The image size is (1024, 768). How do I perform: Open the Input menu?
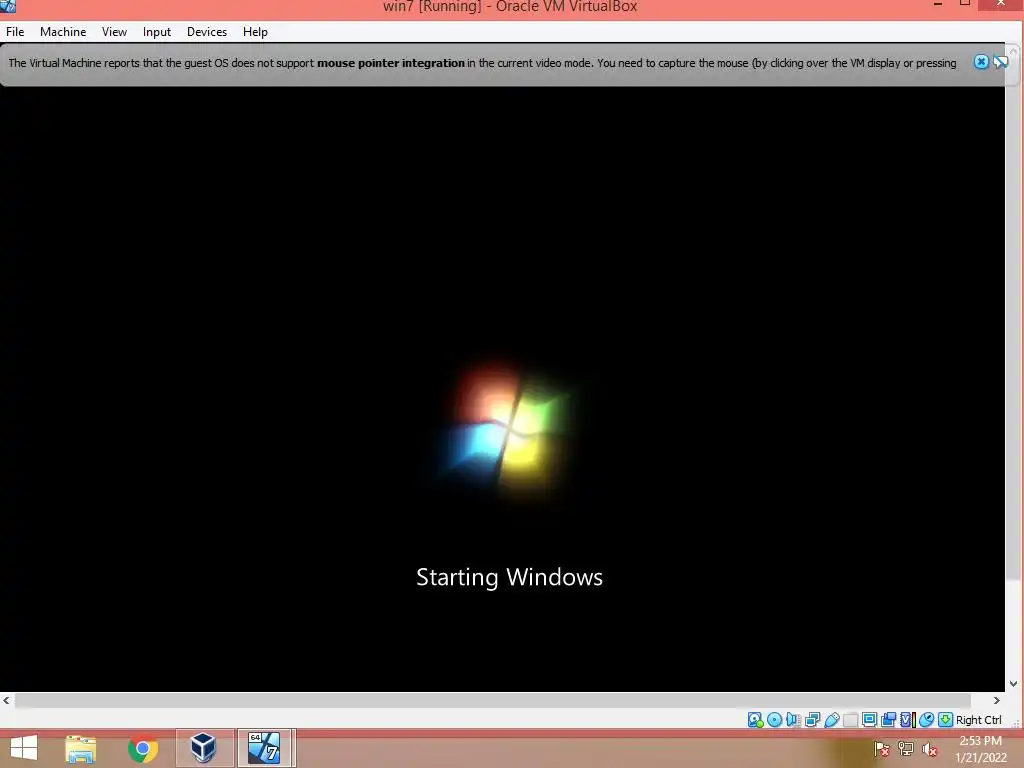157,31
